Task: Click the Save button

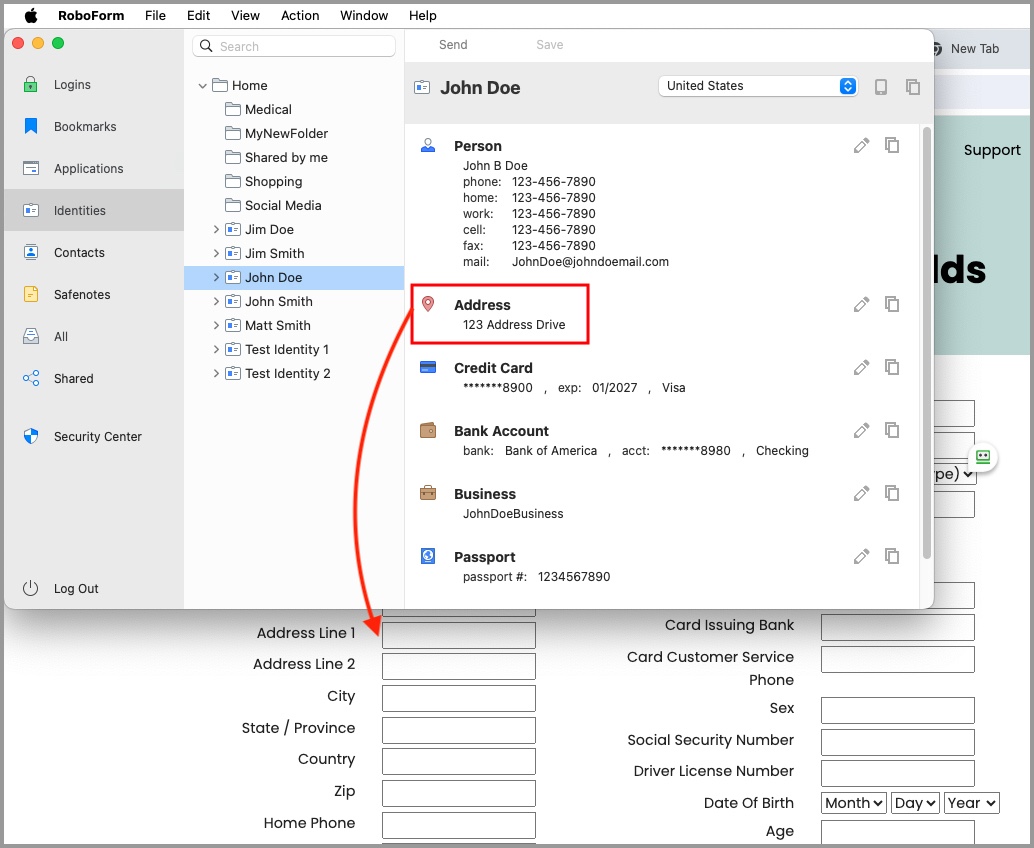Action: [549, 45]
